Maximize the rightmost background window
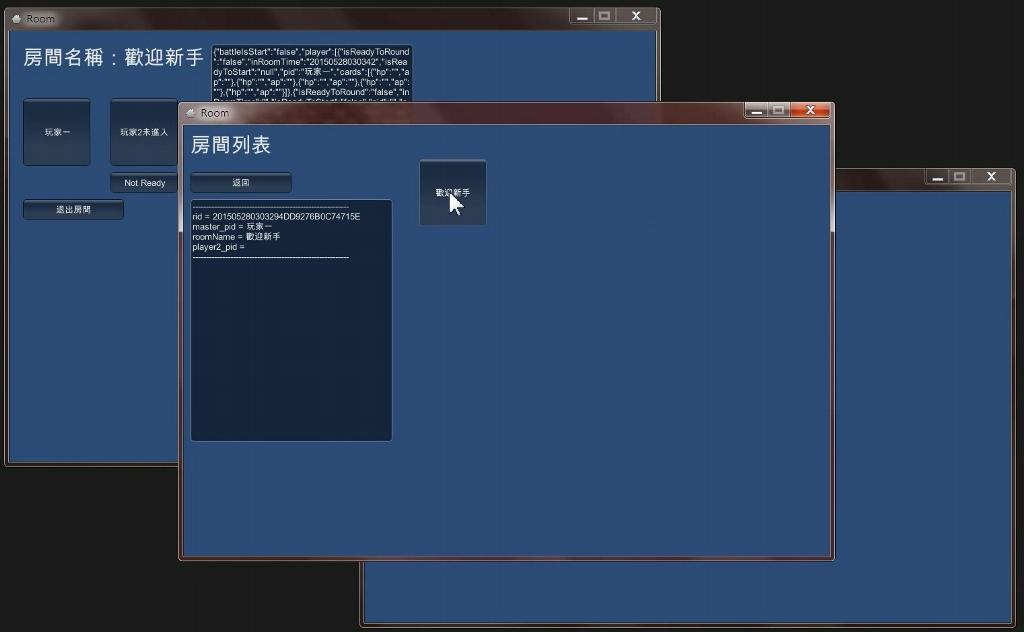Viewport: 1024px width, 632px height. 959,177
